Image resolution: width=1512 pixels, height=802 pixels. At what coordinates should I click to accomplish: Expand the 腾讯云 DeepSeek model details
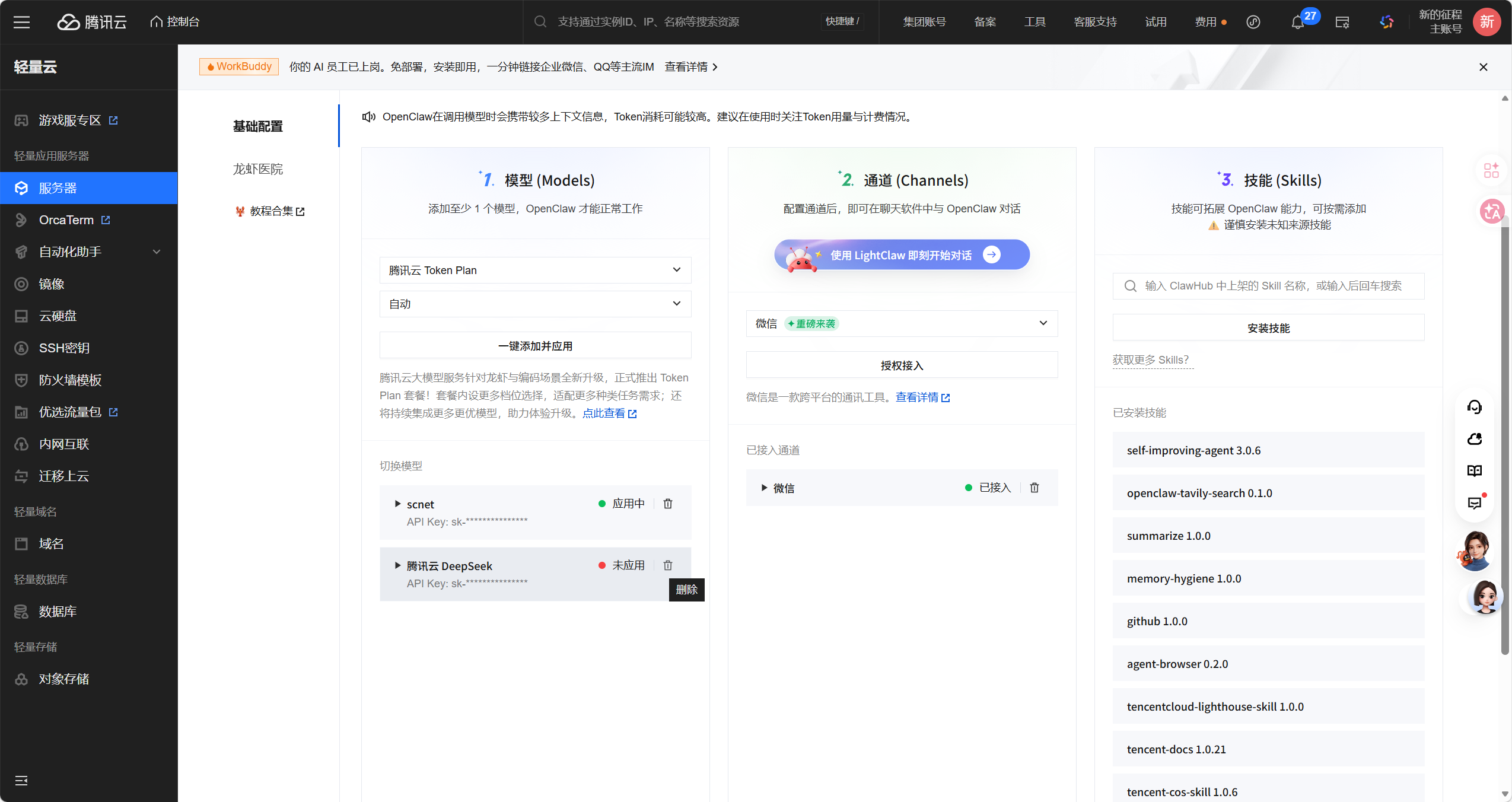click(x=397, y=566)
